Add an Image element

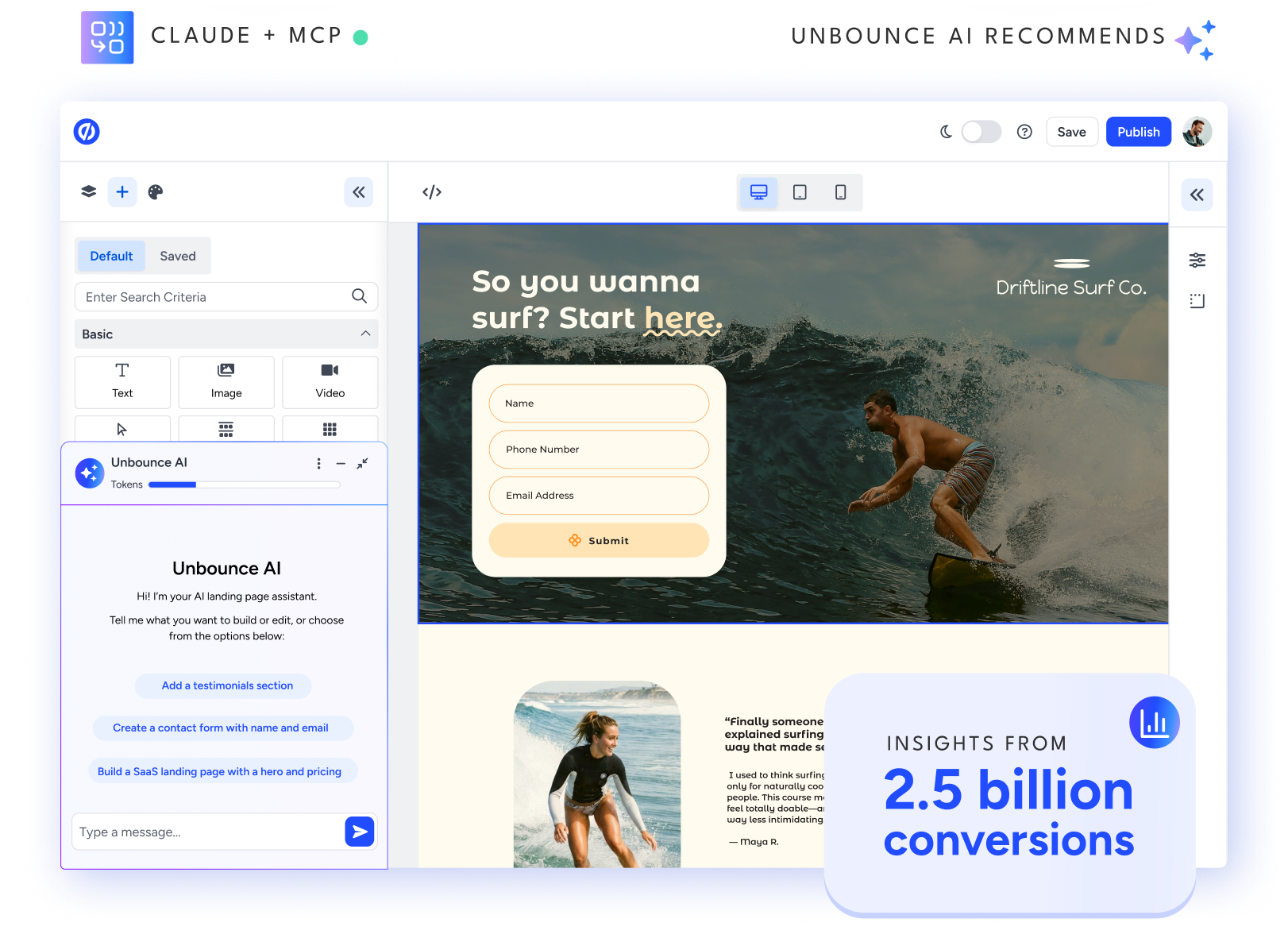(226, 382)
